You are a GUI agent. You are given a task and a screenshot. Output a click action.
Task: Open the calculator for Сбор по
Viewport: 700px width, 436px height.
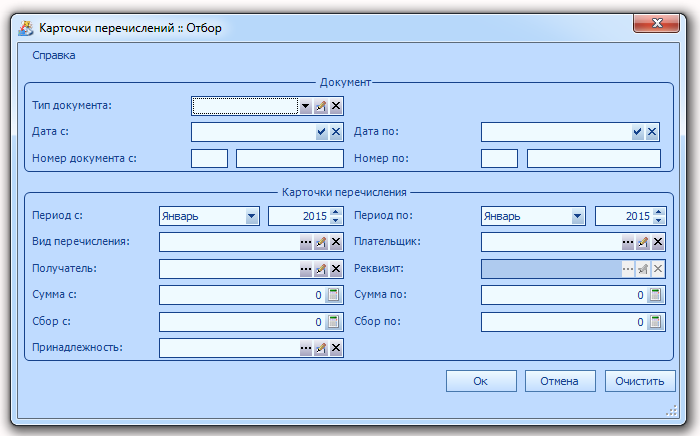655,322
